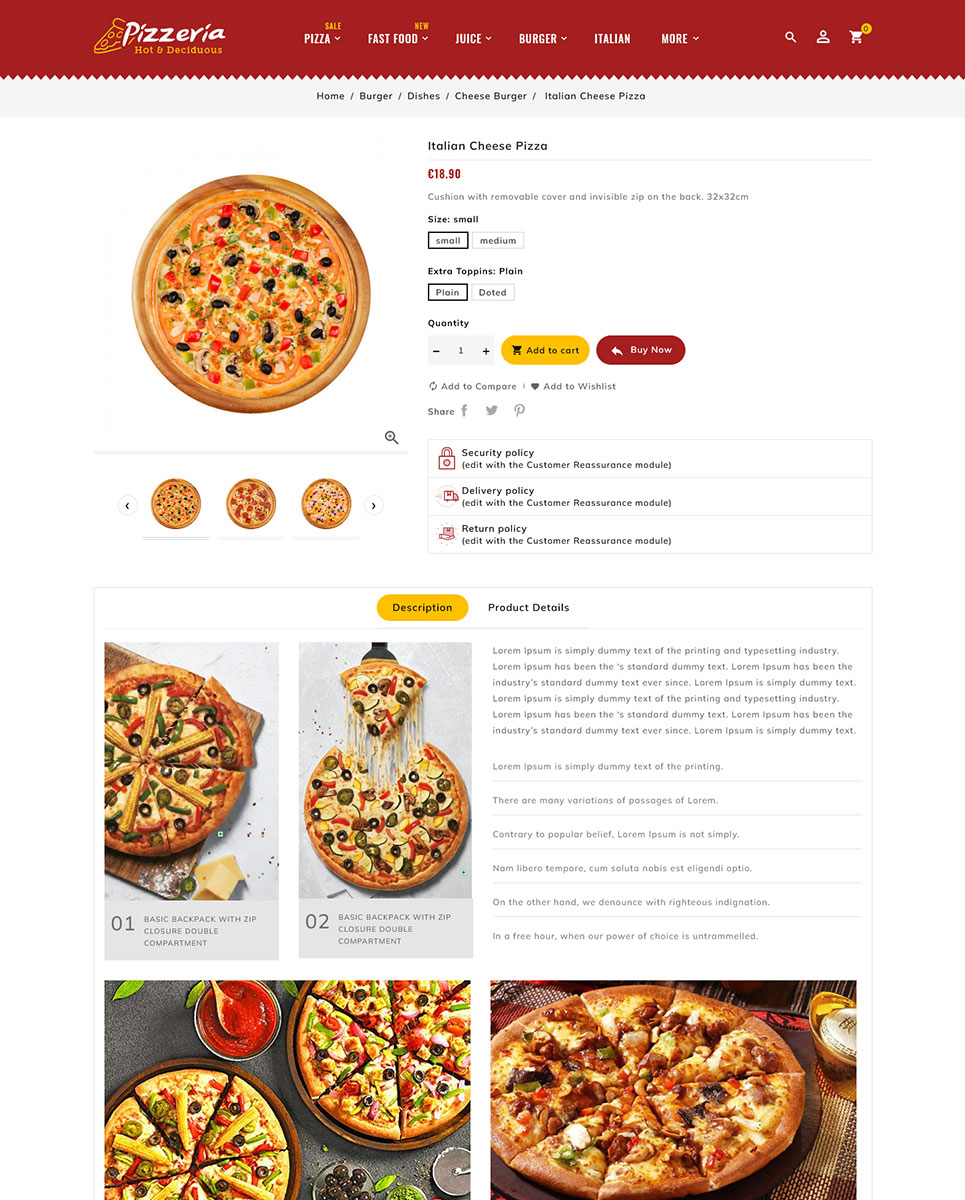Share on Twitter icon
965x1200 pixels.
(492, 411)
